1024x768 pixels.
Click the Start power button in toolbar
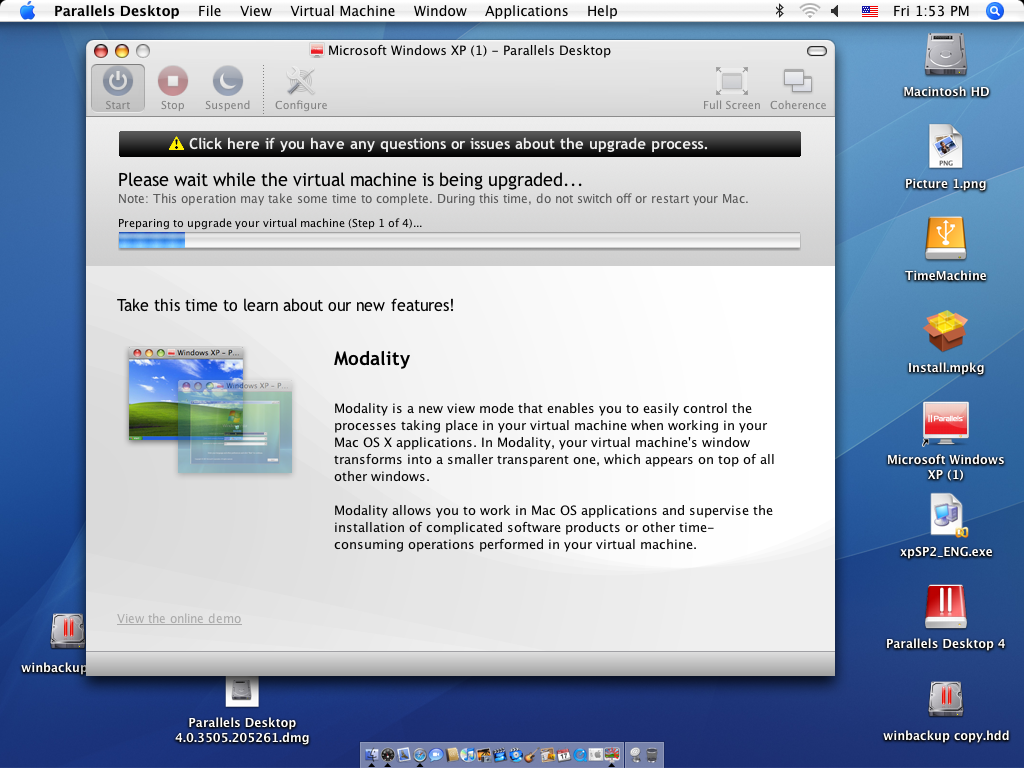tap(118, 88)
